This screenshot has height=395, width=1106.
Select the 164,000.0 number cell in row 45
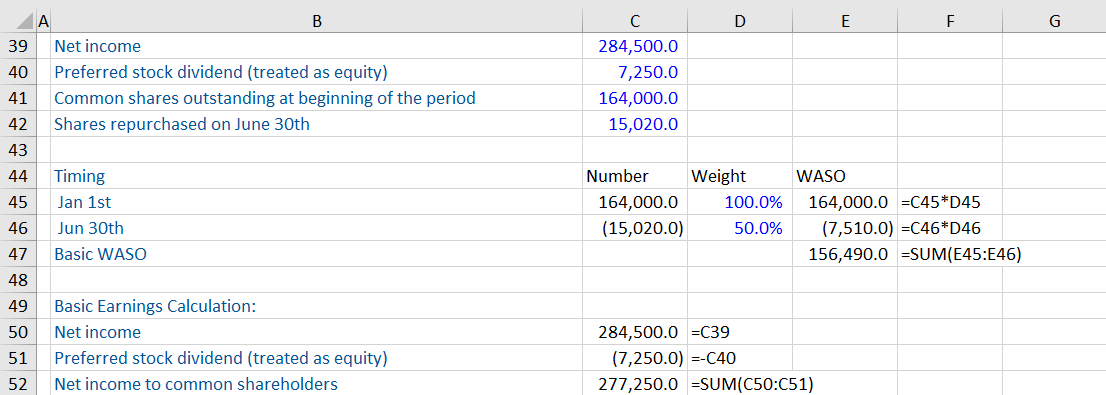click(635, 202)
